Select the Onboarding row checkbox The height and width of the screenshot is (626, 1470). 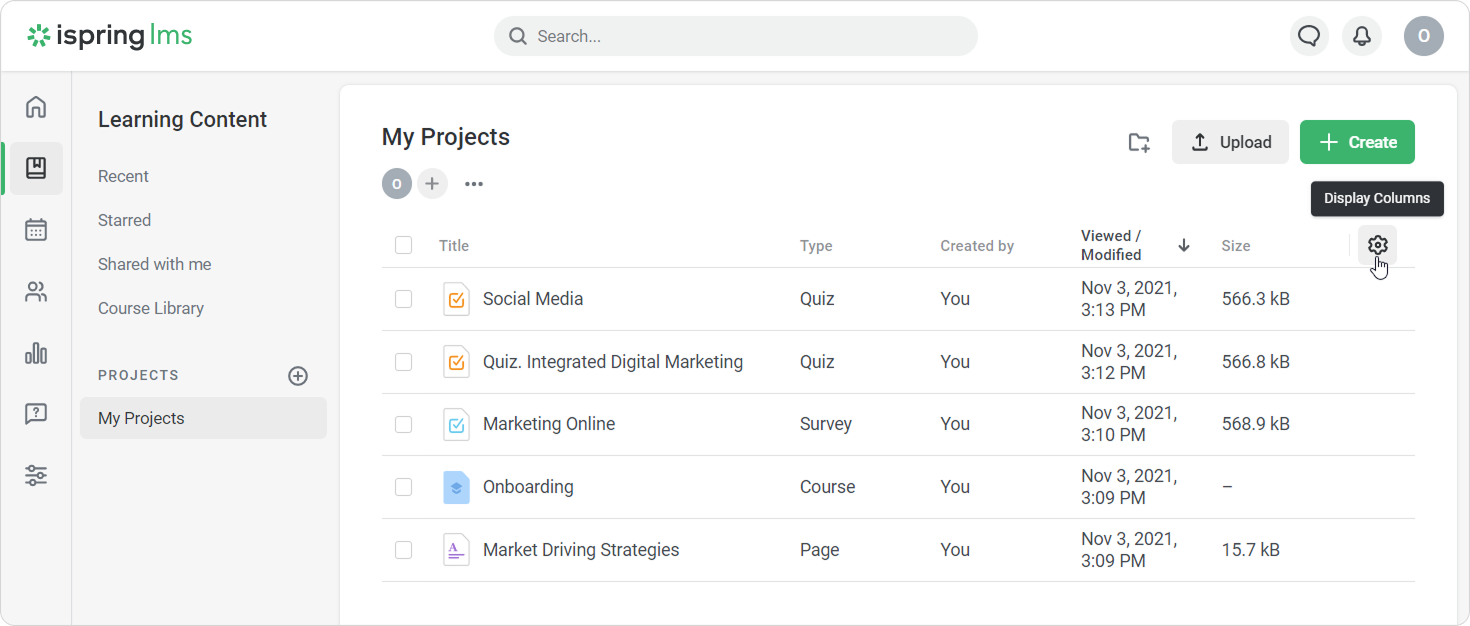pos(403,487)
